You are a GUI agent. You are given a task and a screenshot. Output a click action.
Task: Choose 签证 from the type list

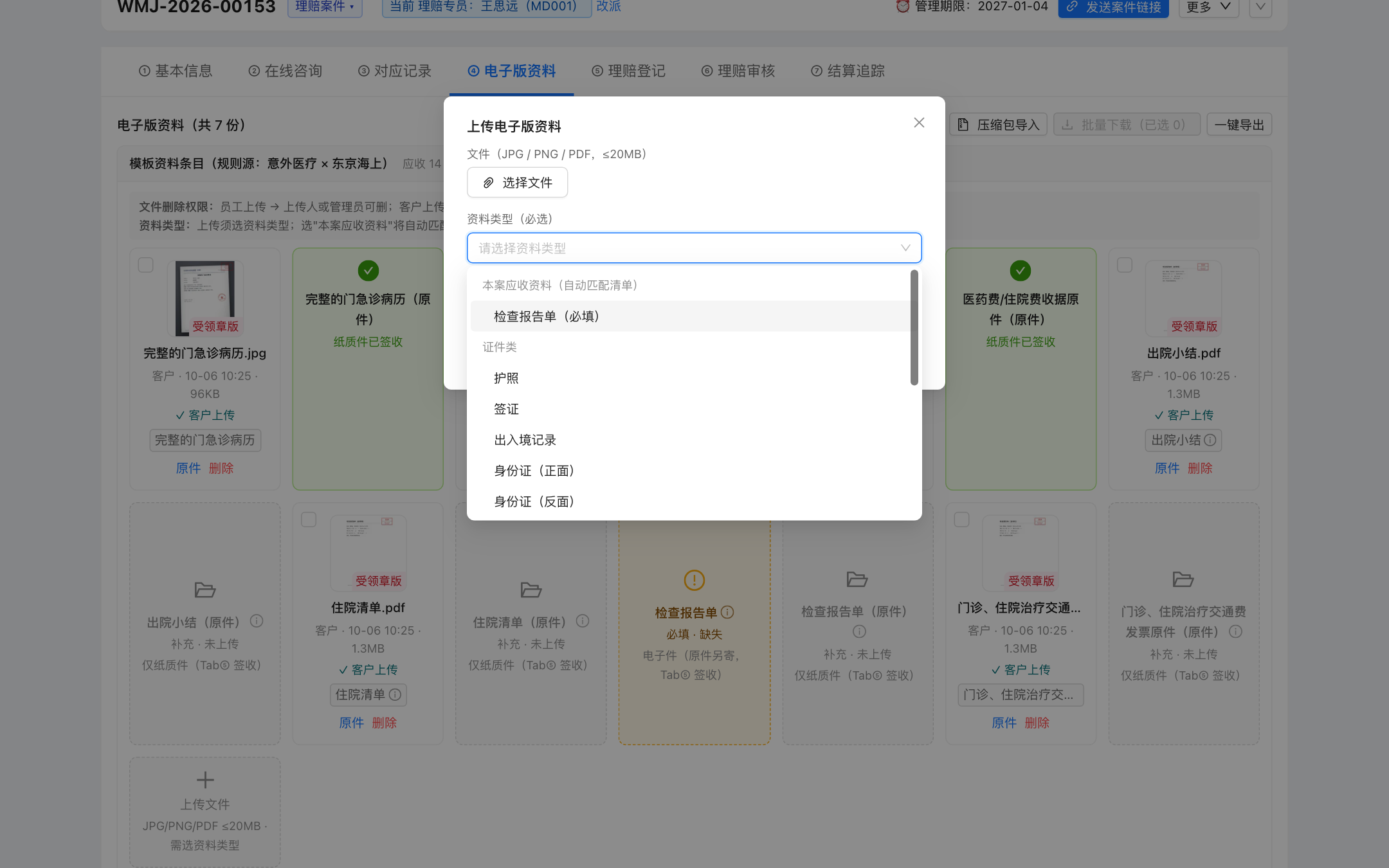[x=691, y=409]
